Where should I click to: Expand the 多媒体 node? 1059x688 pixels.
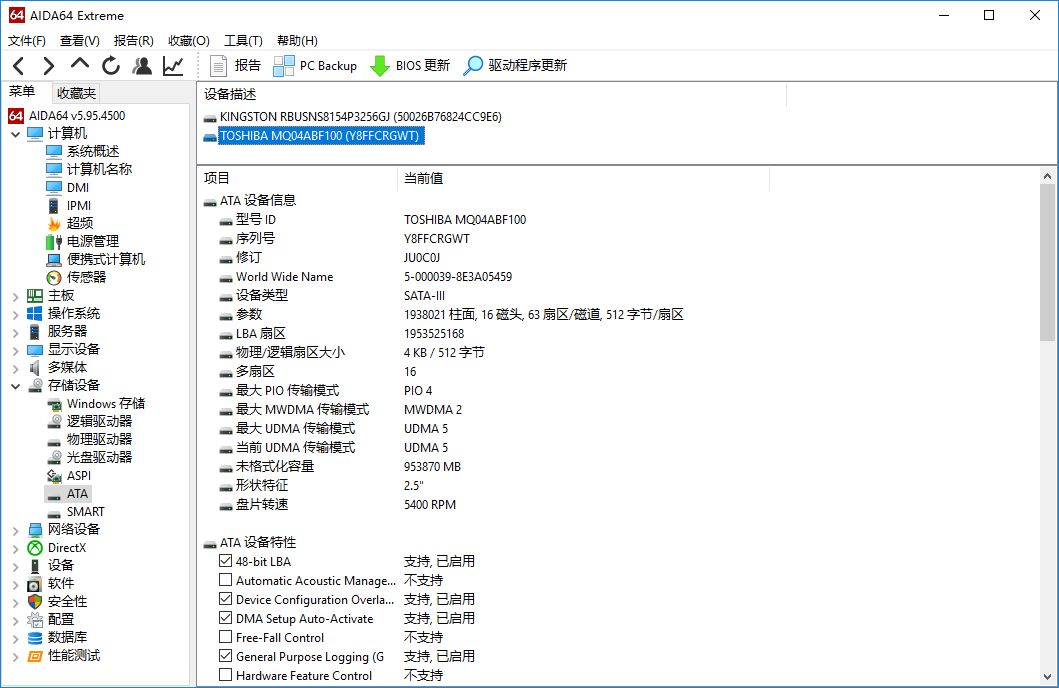pos(16,367)
